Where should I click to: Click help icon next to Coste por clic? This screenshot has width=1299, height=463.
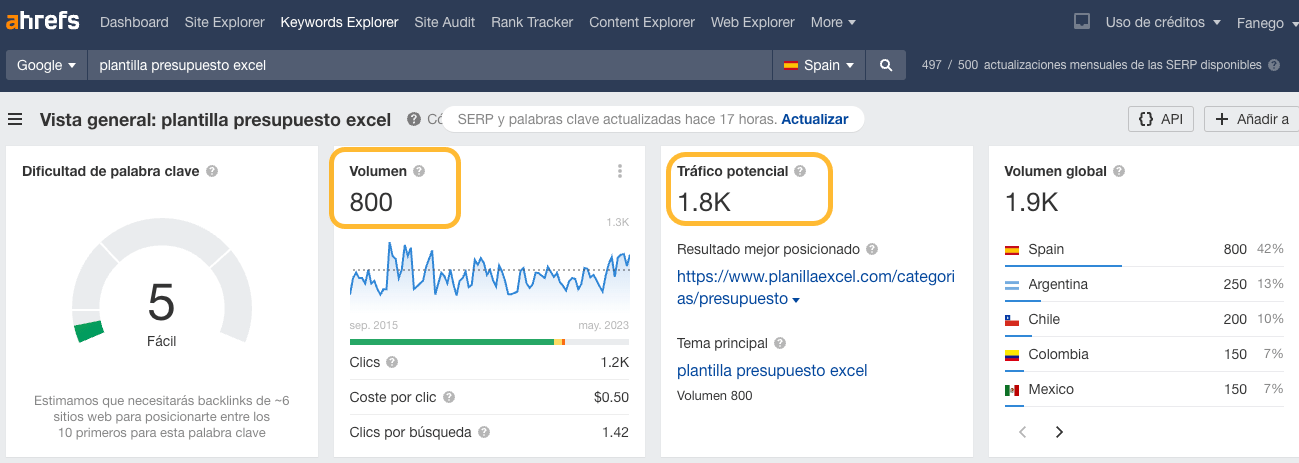click(449, 397)
